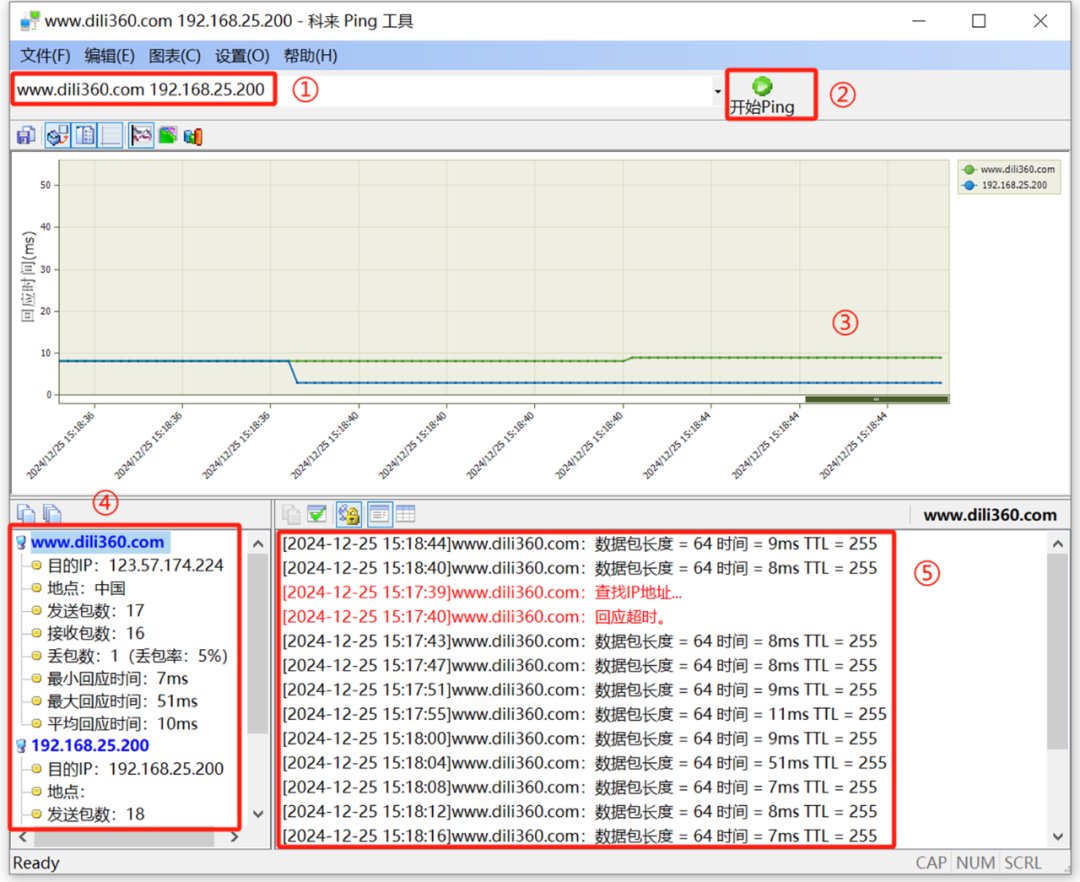Click the save icon in the chart toolbar
Screen dimensions: 1080x882
(x=26, y=135)
